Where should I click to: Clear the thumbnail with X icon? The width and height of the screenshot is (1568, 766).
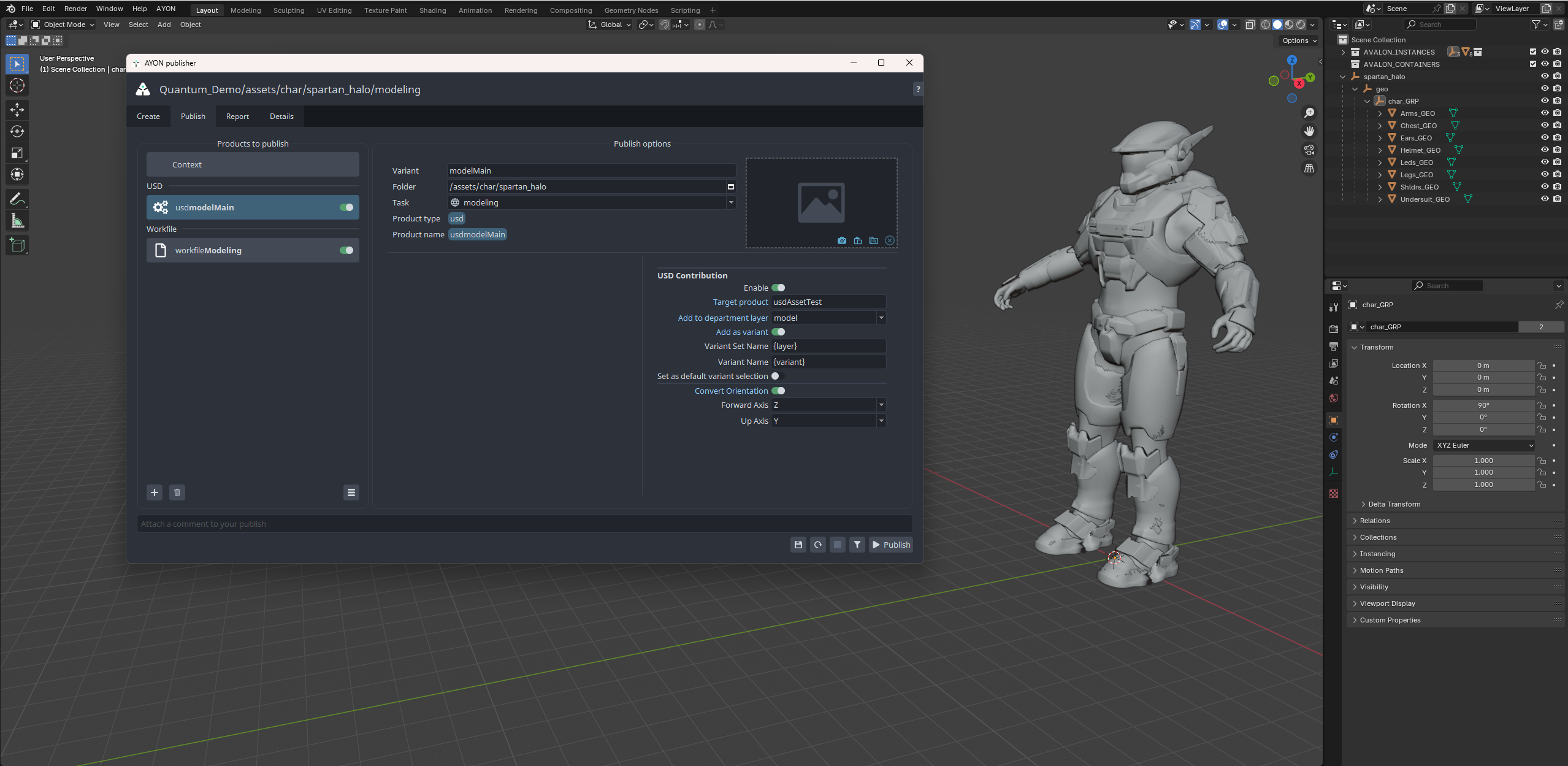(890, 240)
